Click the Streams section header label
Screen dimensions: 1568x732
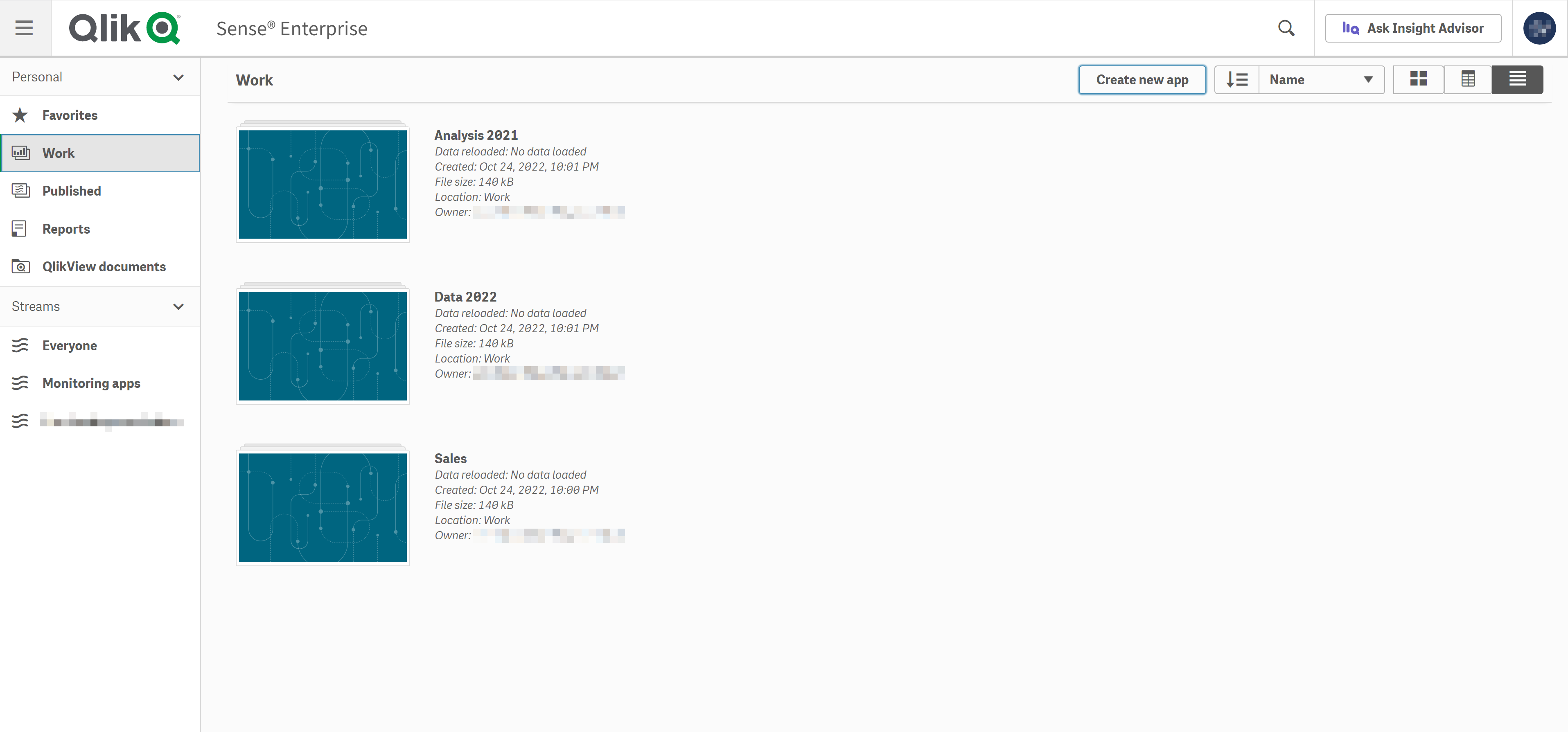36,307
